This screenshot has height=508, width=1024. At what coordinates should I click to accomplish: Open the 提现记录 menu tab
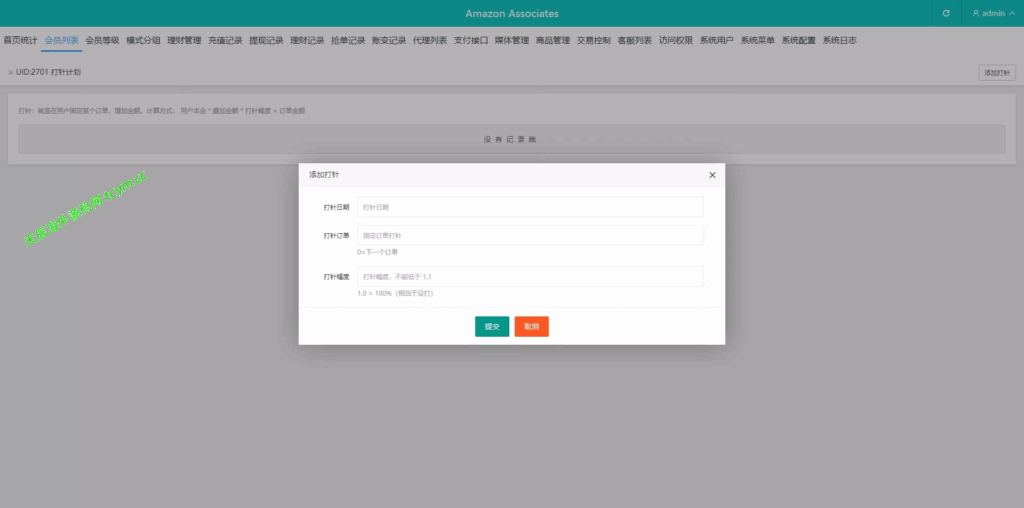(266, 40)
